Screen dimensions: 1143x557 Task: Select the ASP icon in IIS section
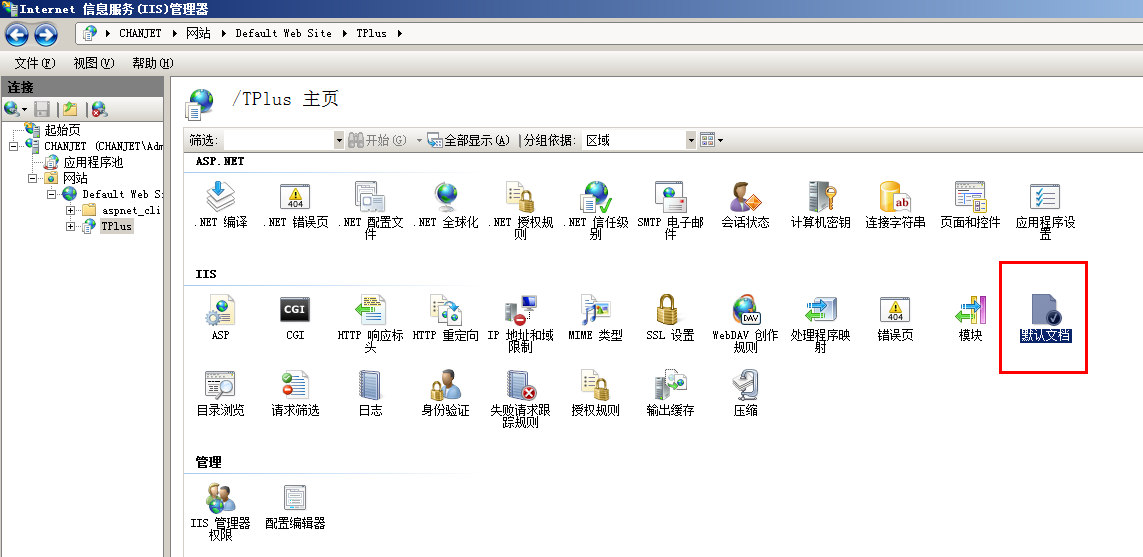221,318
